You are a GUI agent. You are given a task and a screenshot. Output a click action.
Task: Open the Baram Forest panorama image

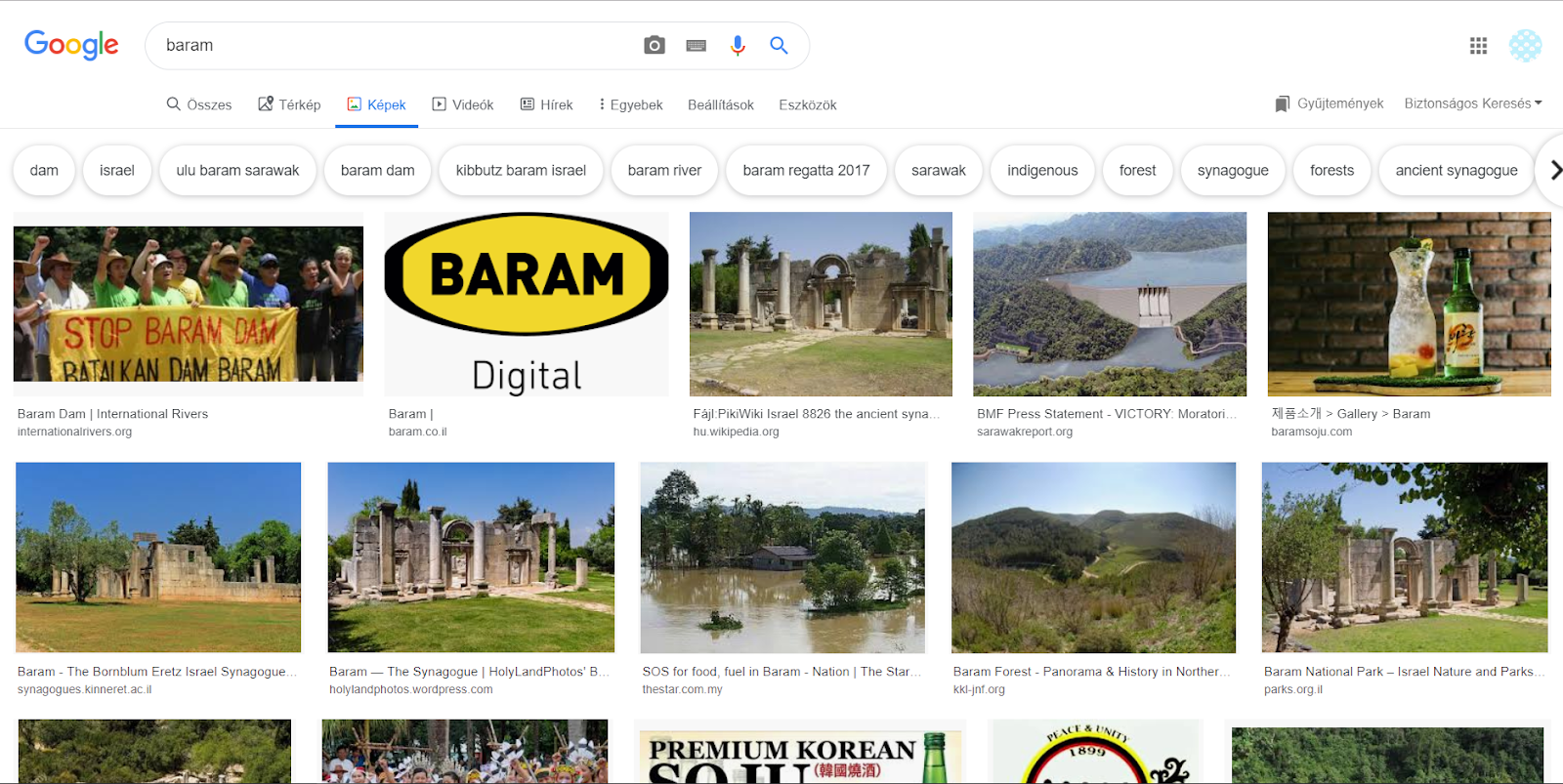point(1093,557)
